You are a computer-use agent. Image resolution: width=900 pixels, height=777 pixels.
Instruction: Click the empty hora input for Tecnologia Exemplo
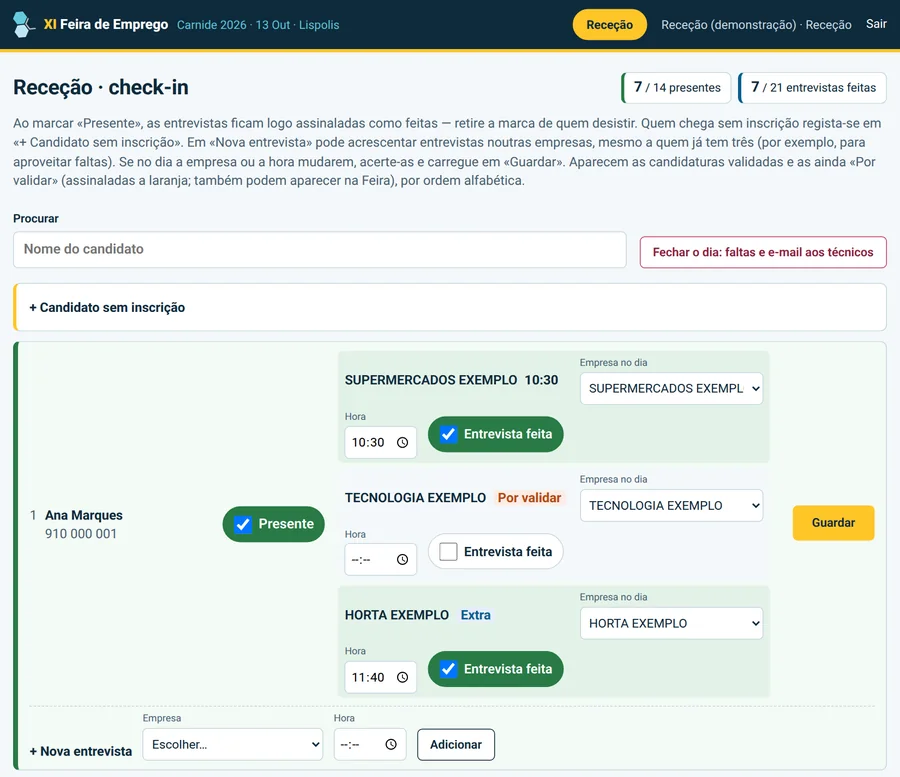(x=381, y=560)
